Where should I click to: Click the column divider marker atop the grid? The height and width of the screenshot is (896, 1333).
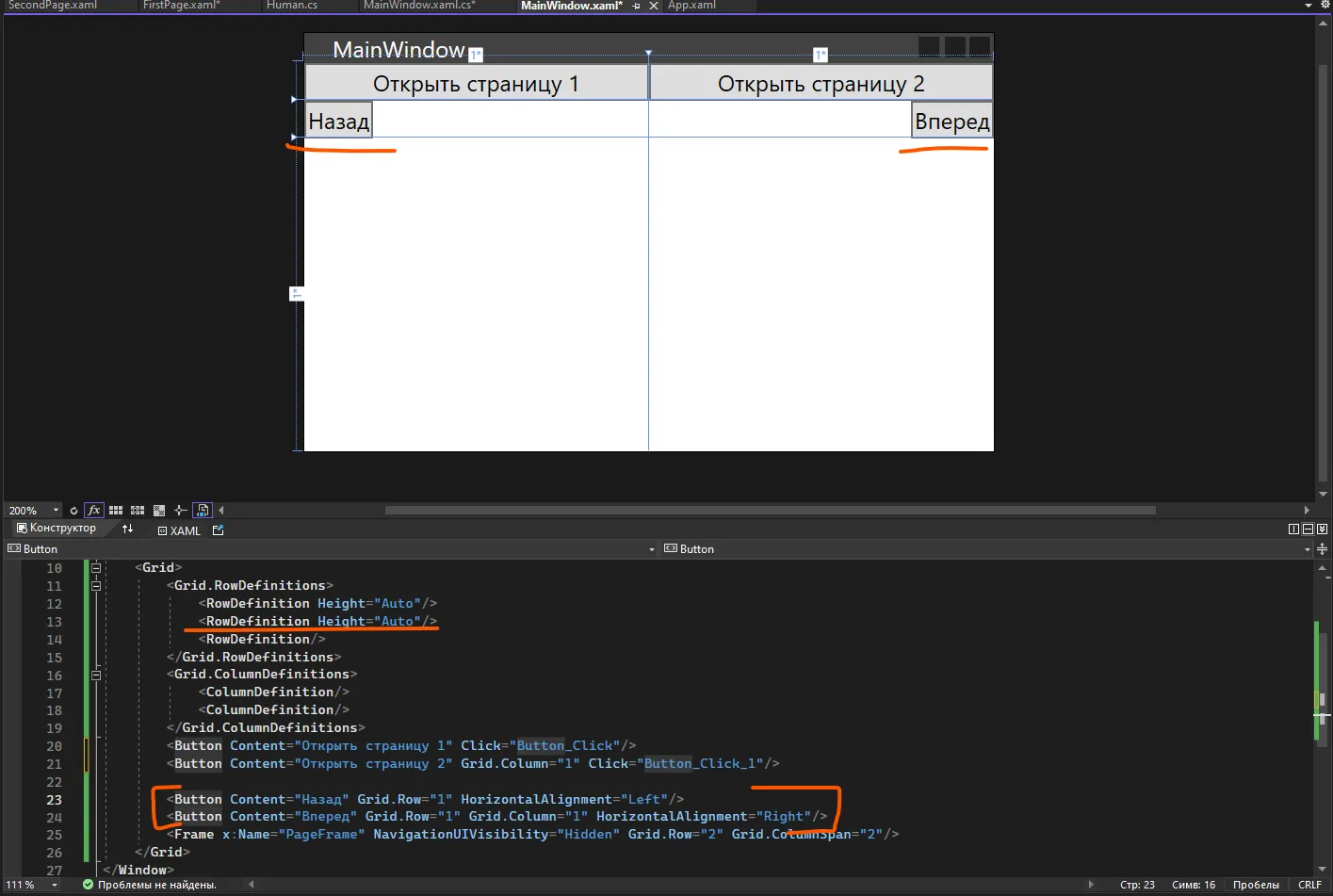648,53
